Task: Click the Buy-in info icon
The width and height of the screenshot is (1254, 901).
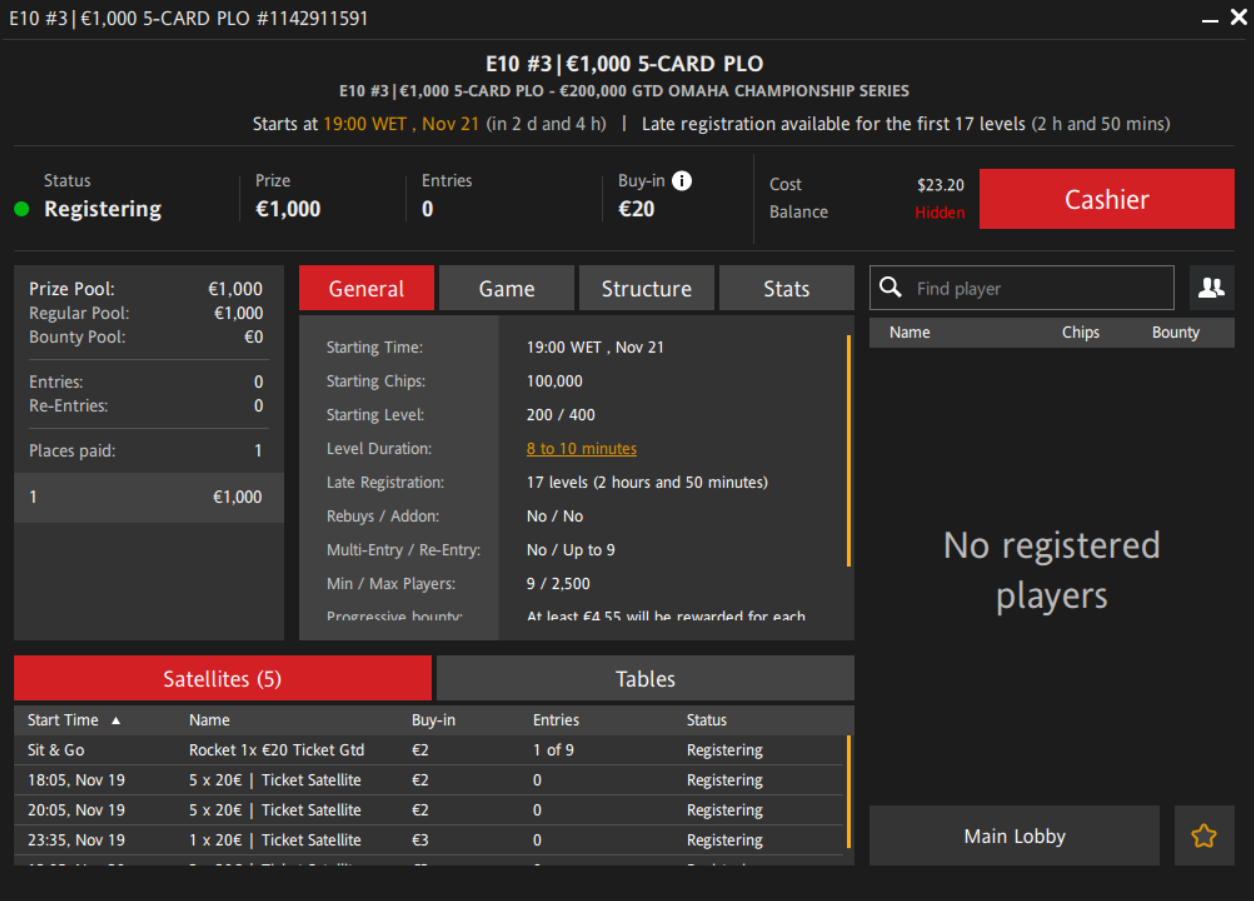Action: (x=682, y=181)
